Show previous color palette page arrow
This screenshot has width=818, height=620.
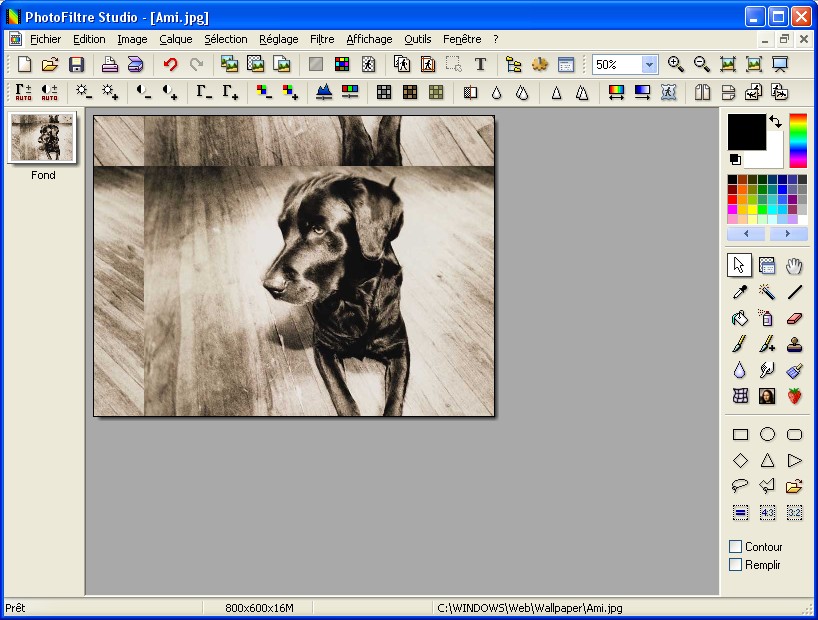(746, 233)
